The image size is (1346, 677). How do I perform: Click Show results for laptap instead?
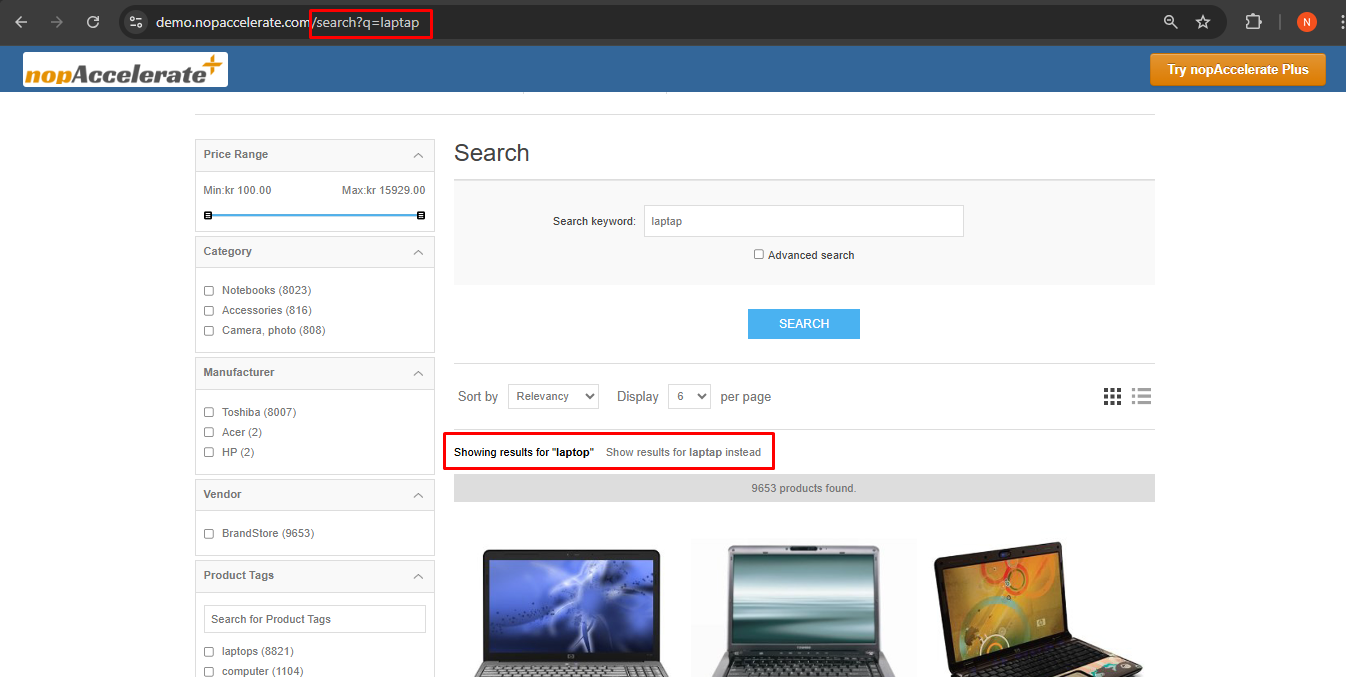pos(683,453)
